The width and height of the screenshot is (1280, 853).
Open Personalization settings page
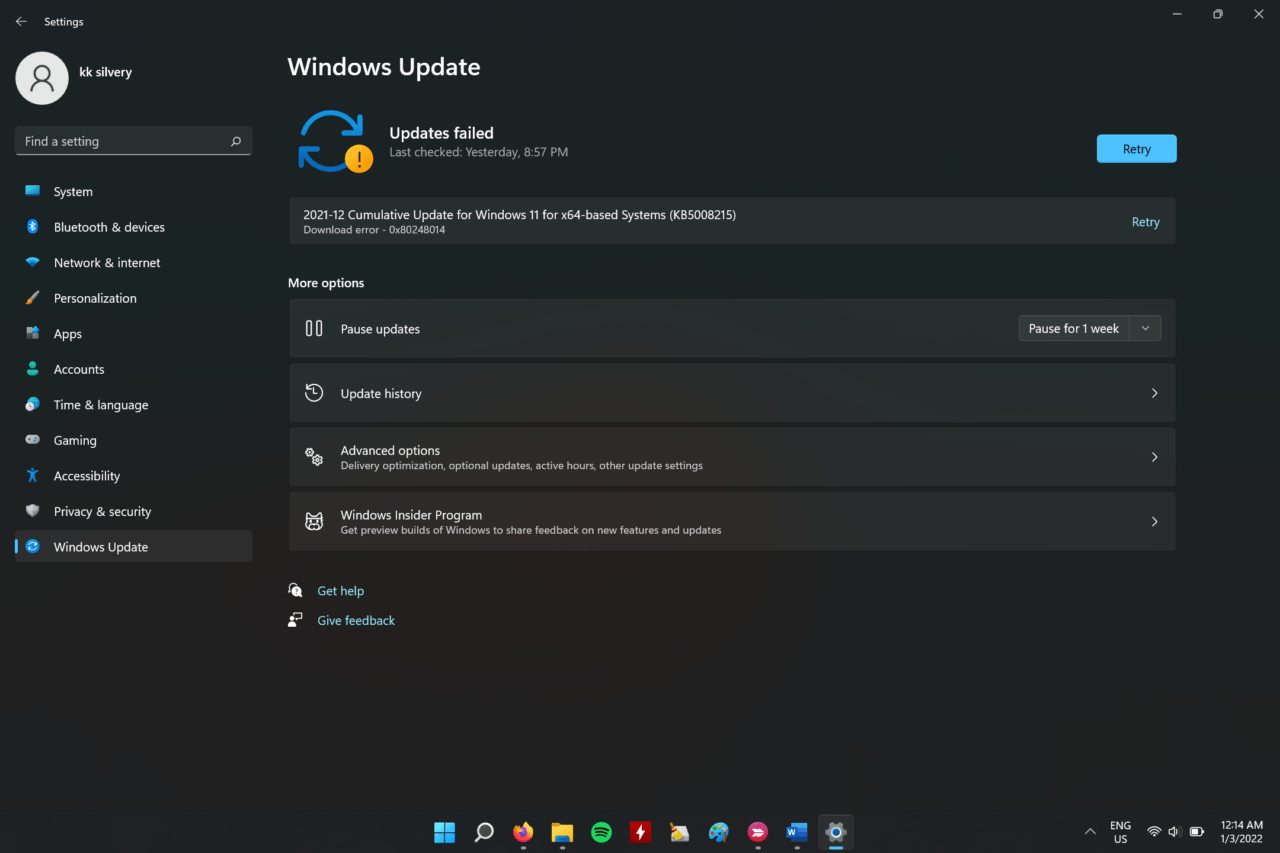pyautogui.click(x=133, y=298)
